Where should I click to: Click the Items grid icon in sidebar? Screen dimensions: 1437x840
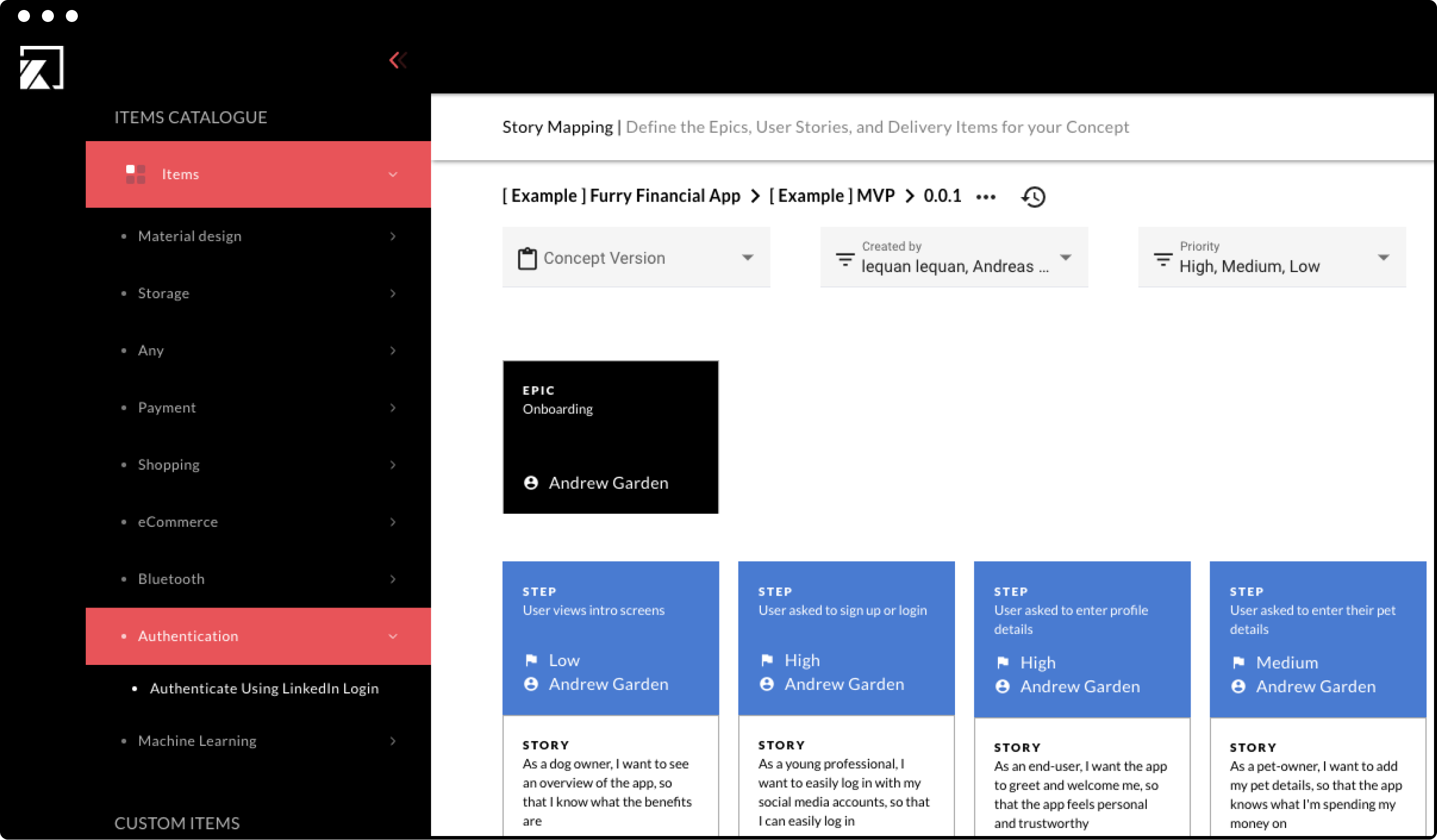coord(135,175)
